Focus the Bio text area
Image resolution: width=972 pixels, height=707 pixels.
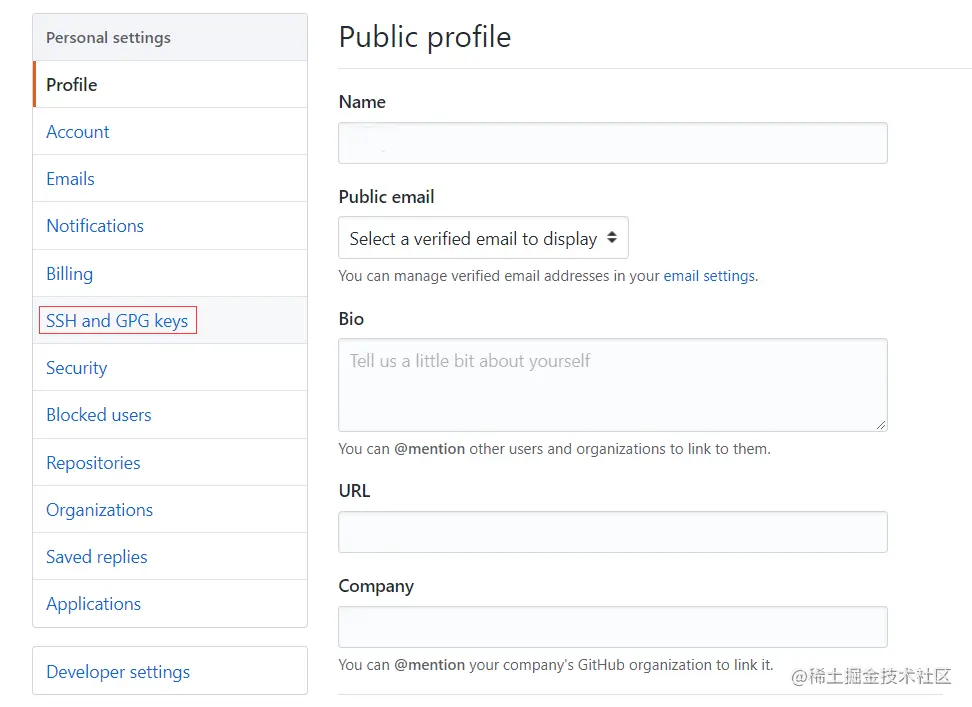point(612,385)
